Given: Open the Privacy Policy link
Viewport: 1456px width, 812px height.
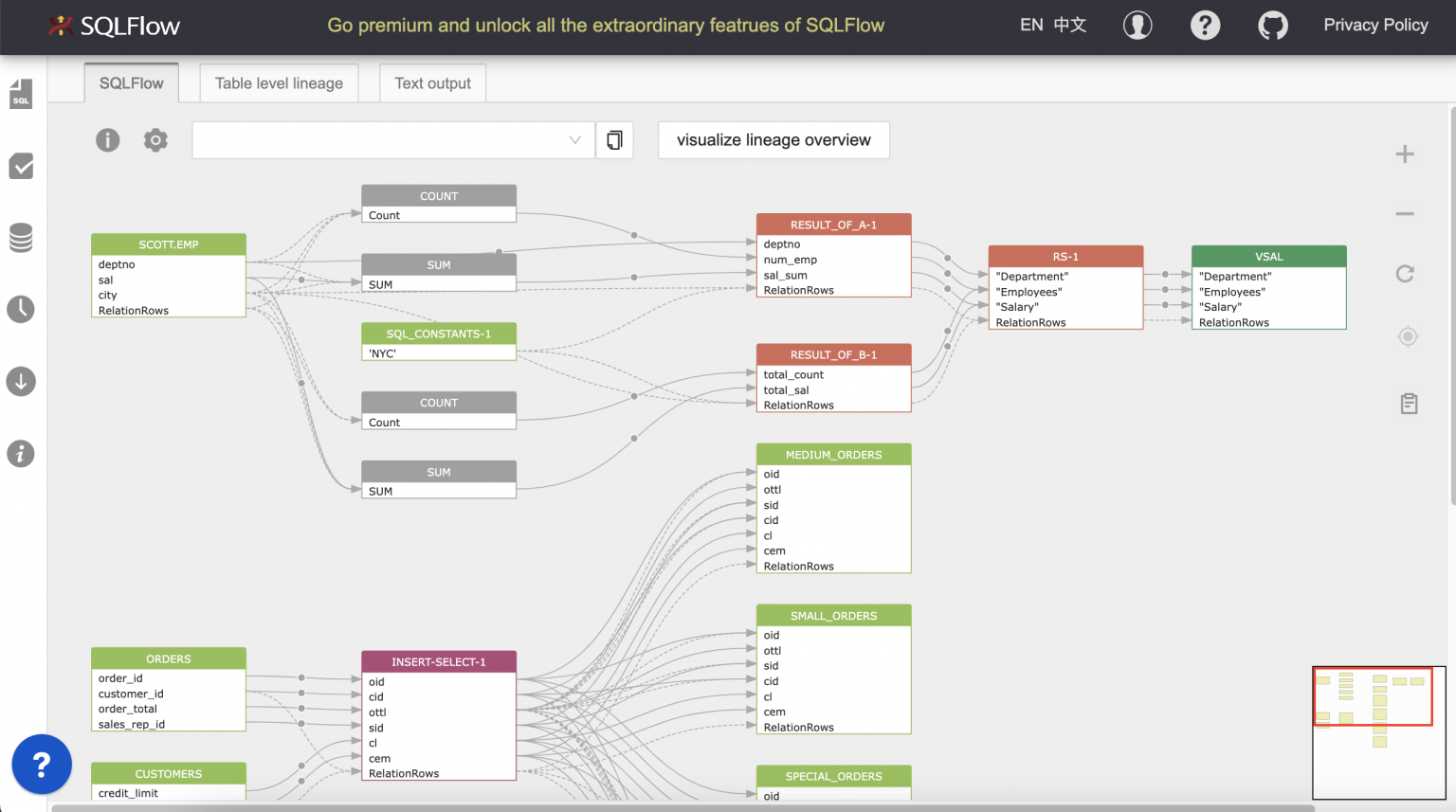Looking at the screenshot, I should pyautogui.click(x=1375, y=26).
